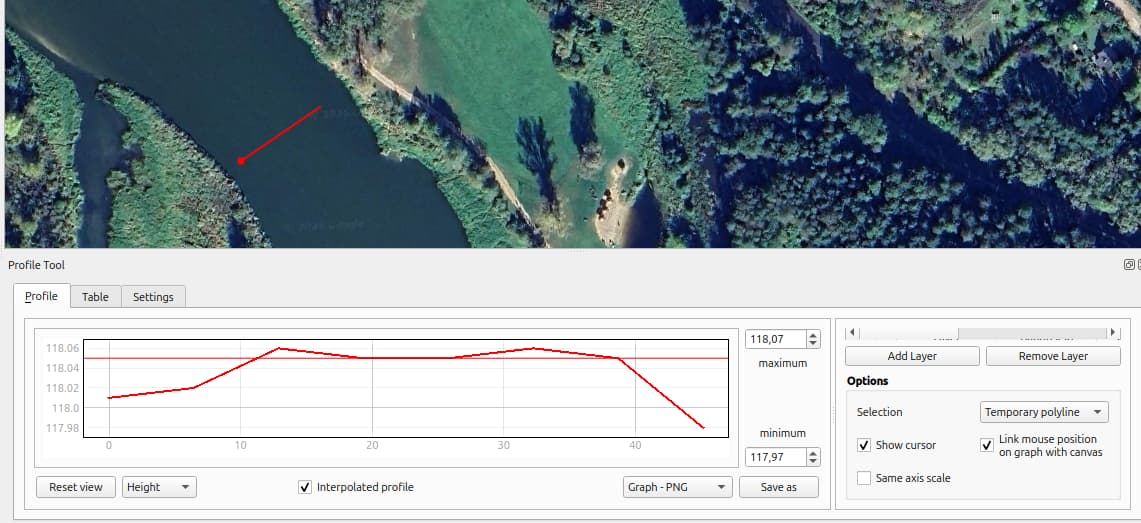Toggle the Show cursor checkbox
Screen dimensions: 1141x523
[864, 445]
